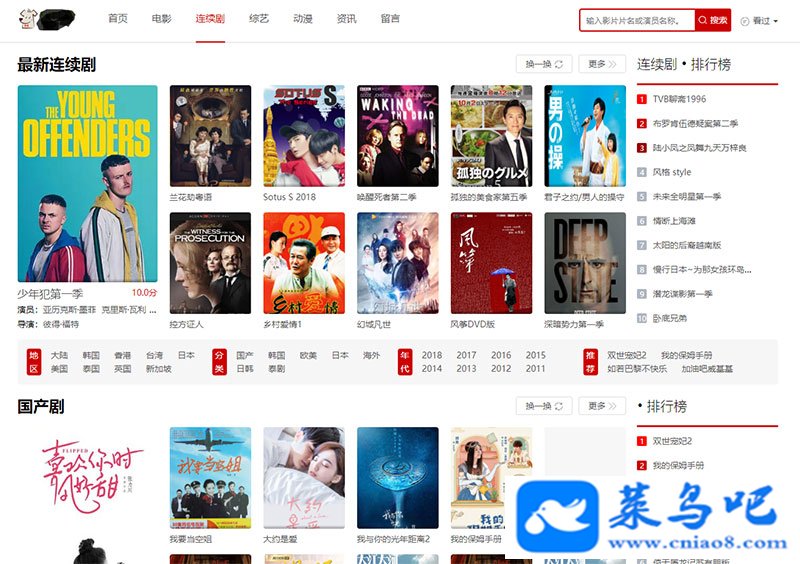
Task: Click 更多 in 国产剧 section
Action: pos(602,406)
